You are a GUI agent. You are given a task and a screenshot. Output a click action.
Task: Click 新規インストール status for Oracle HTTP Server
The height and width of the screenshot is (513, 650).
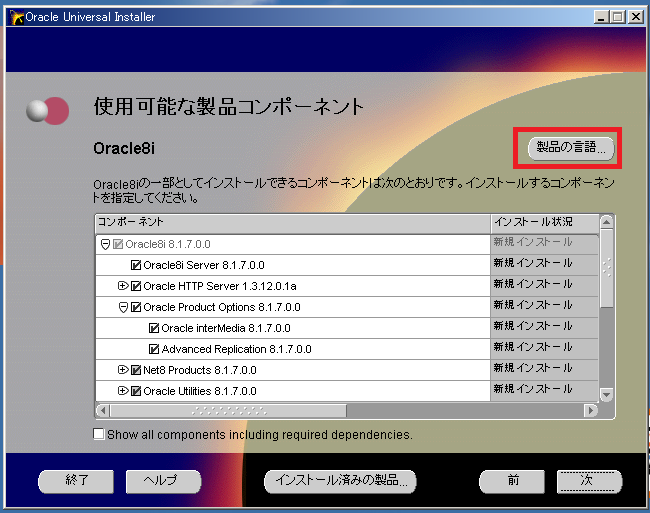point(533,284)
